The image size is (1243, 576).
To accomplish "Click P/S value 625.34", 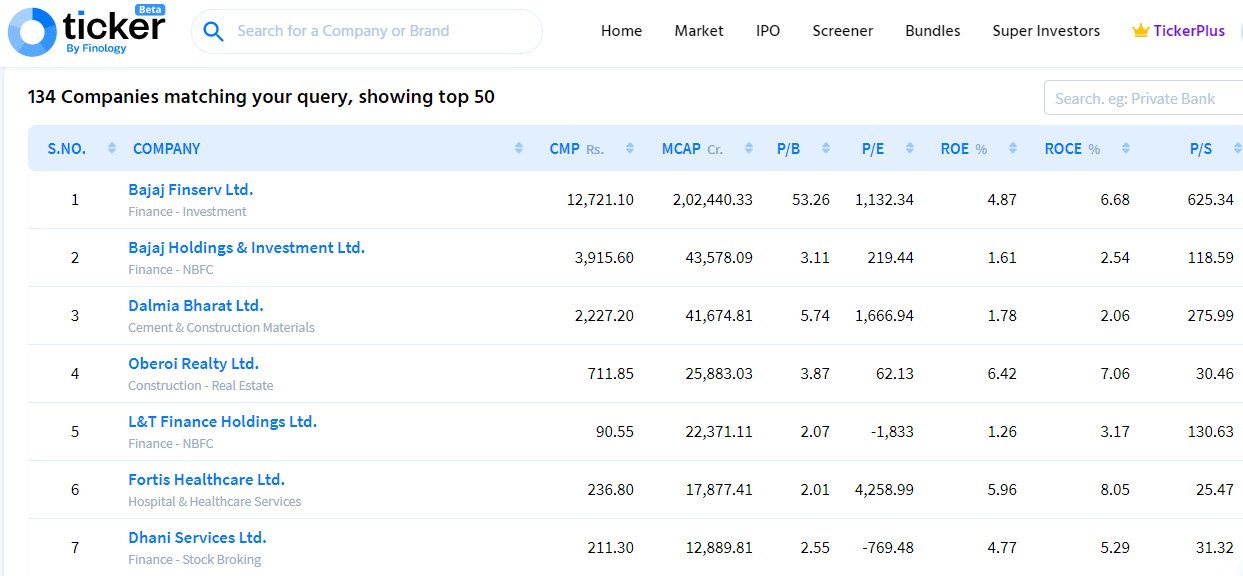I will click(x=1210, y=199).
